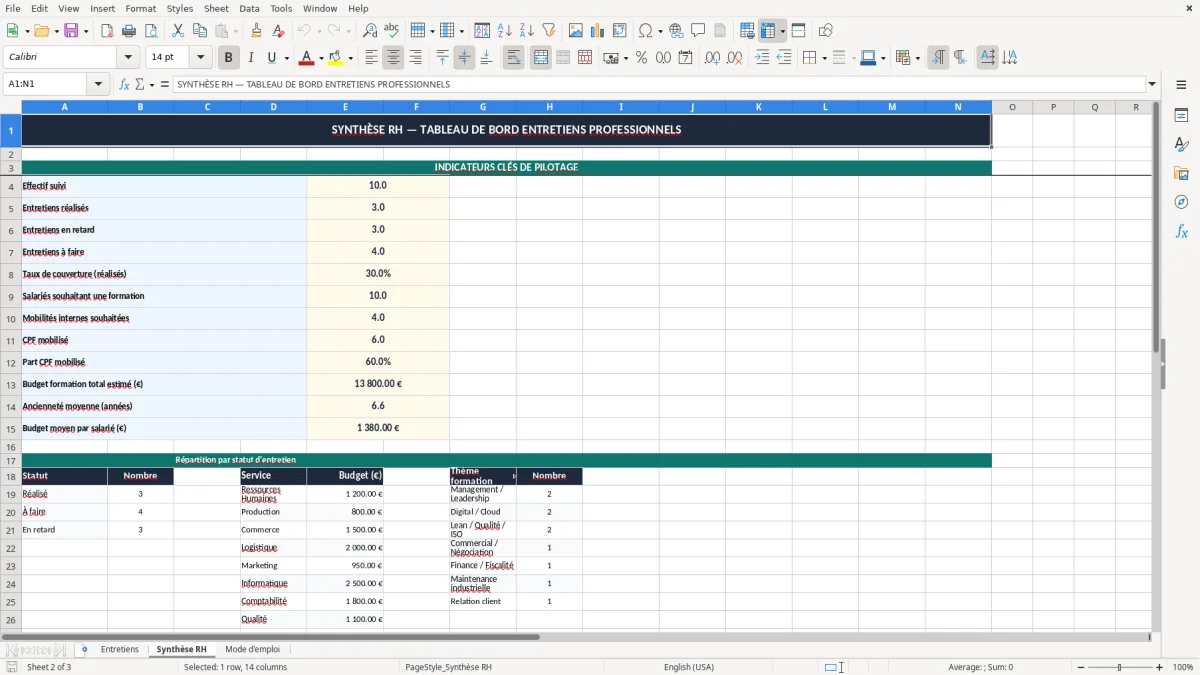Screen dimensions: 1200x675
Task: Click the AutoFilter funnel icon
Action: 549,31
